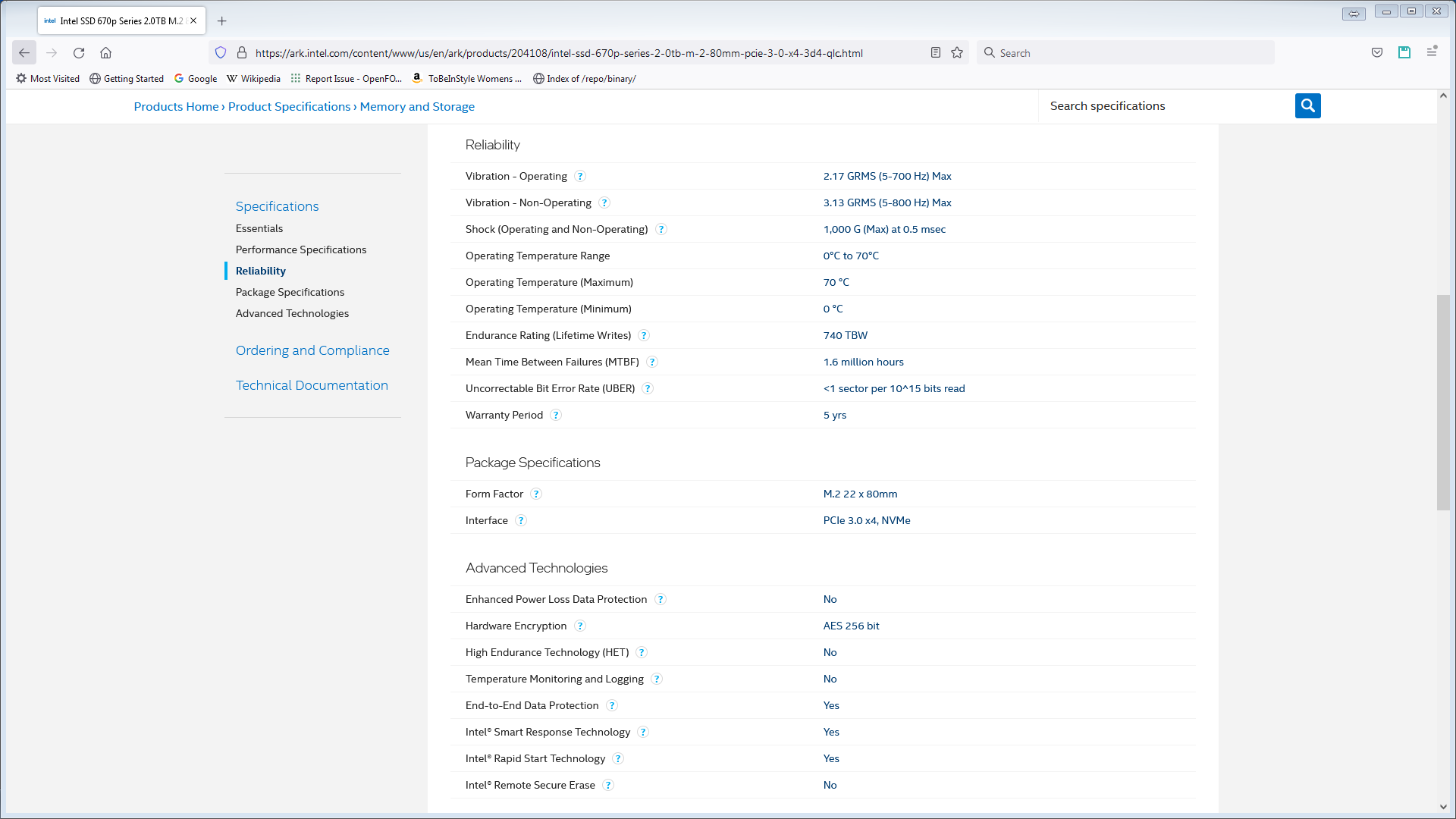Show help for Intel Remote Secure Erase
The height and width of the screenshot is (819, 1456).
608,786
